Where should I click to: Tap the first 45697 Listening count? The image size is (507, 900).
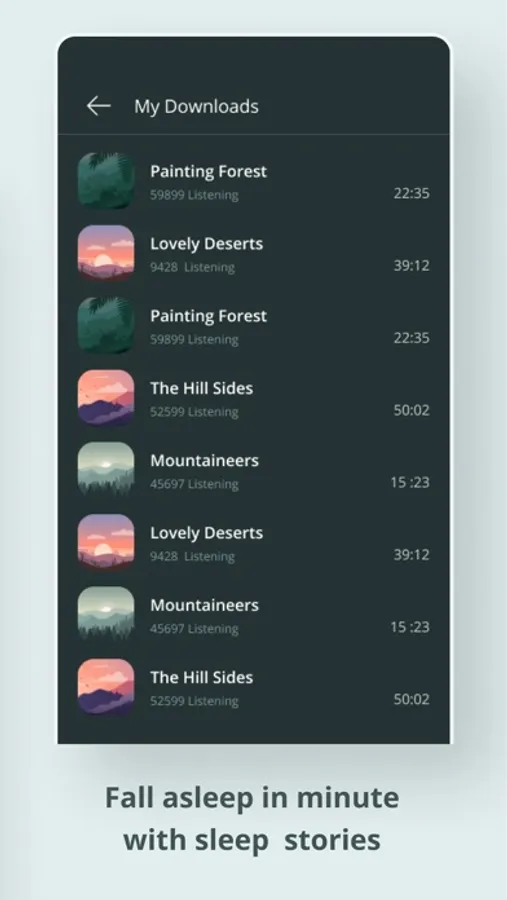coord(194,484)
